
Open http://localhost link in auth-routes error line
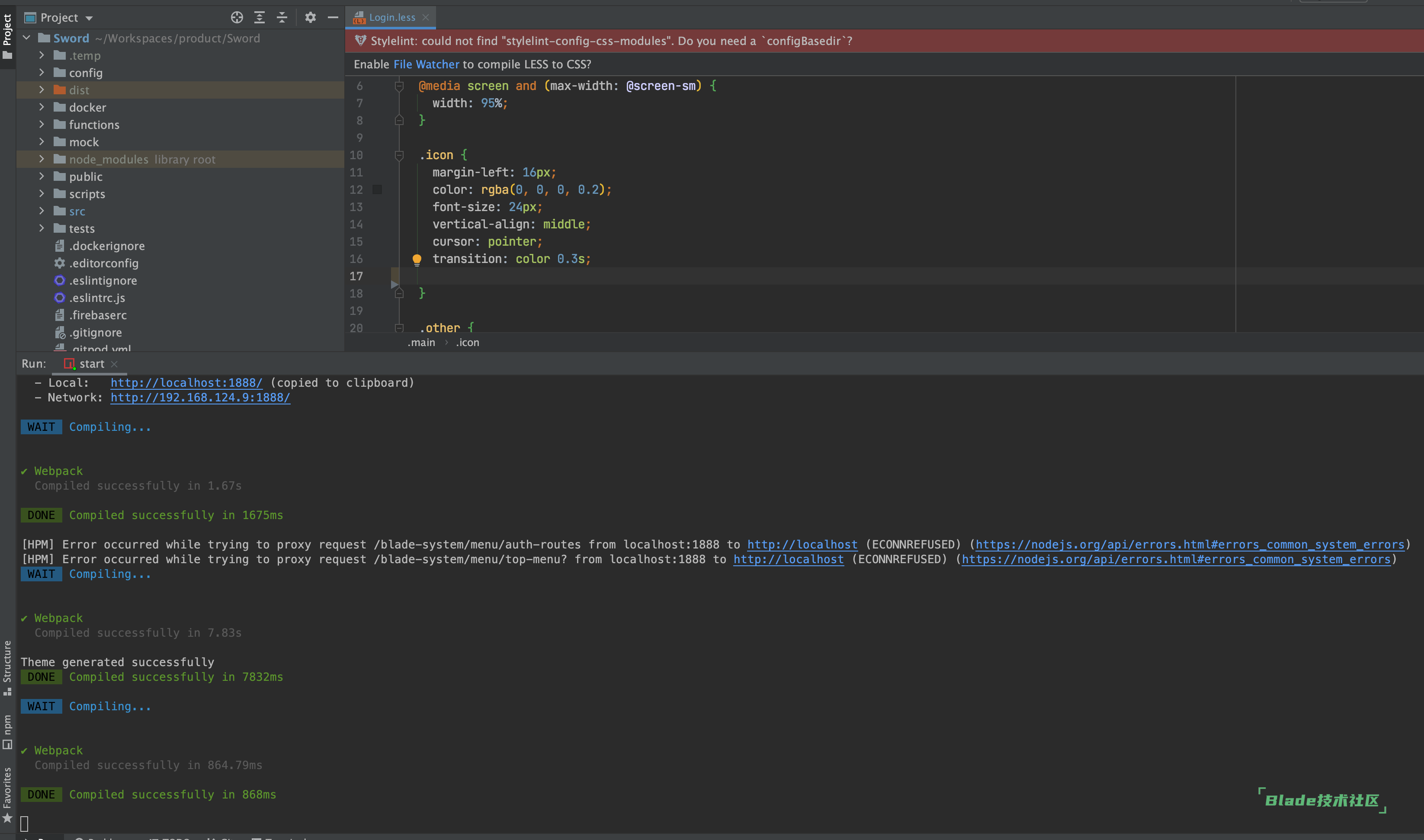coord(802,545)
